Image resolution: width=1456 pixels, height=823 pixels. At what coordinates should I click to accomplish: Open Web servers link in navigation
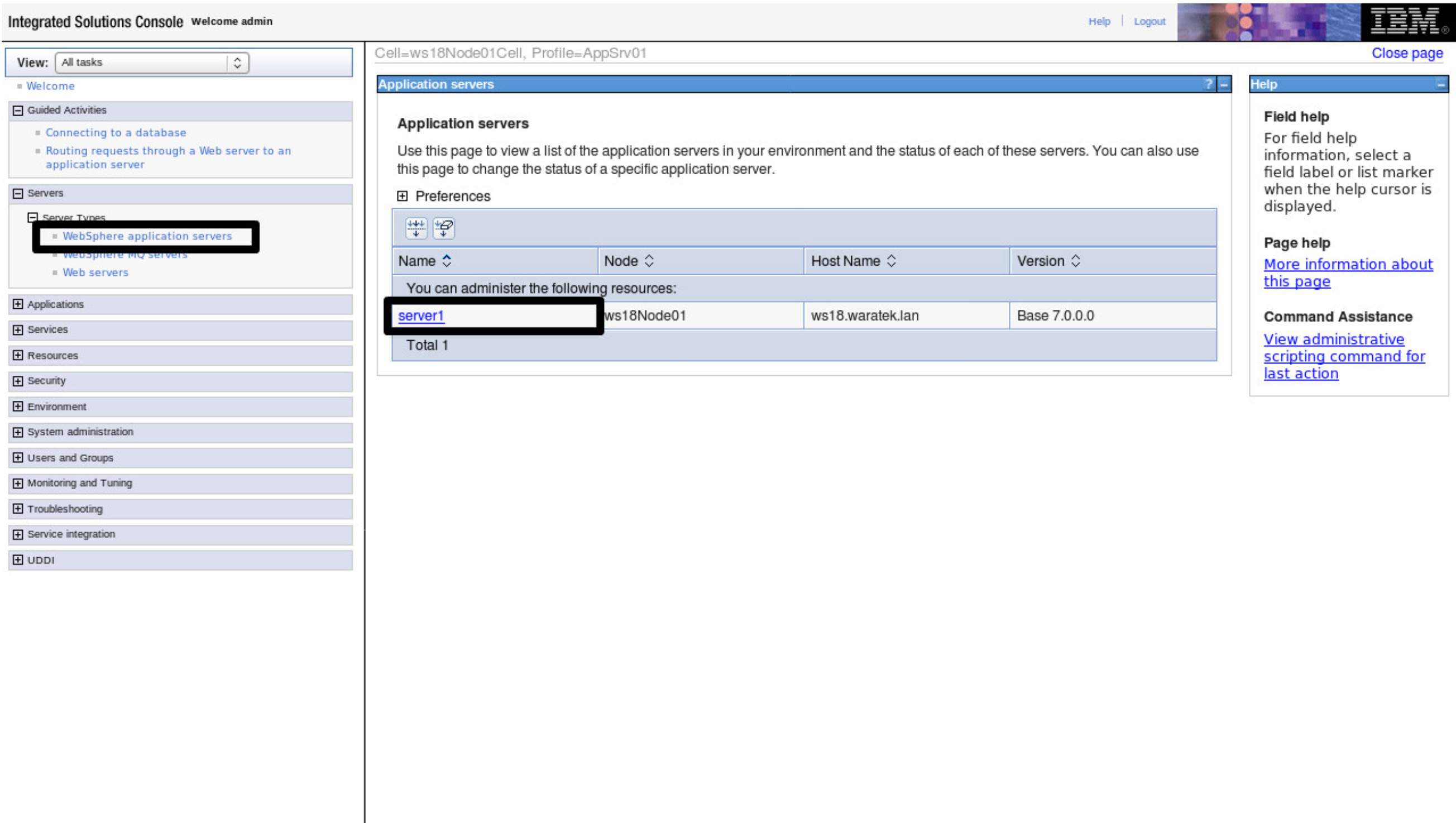click(x=95, y=272)
